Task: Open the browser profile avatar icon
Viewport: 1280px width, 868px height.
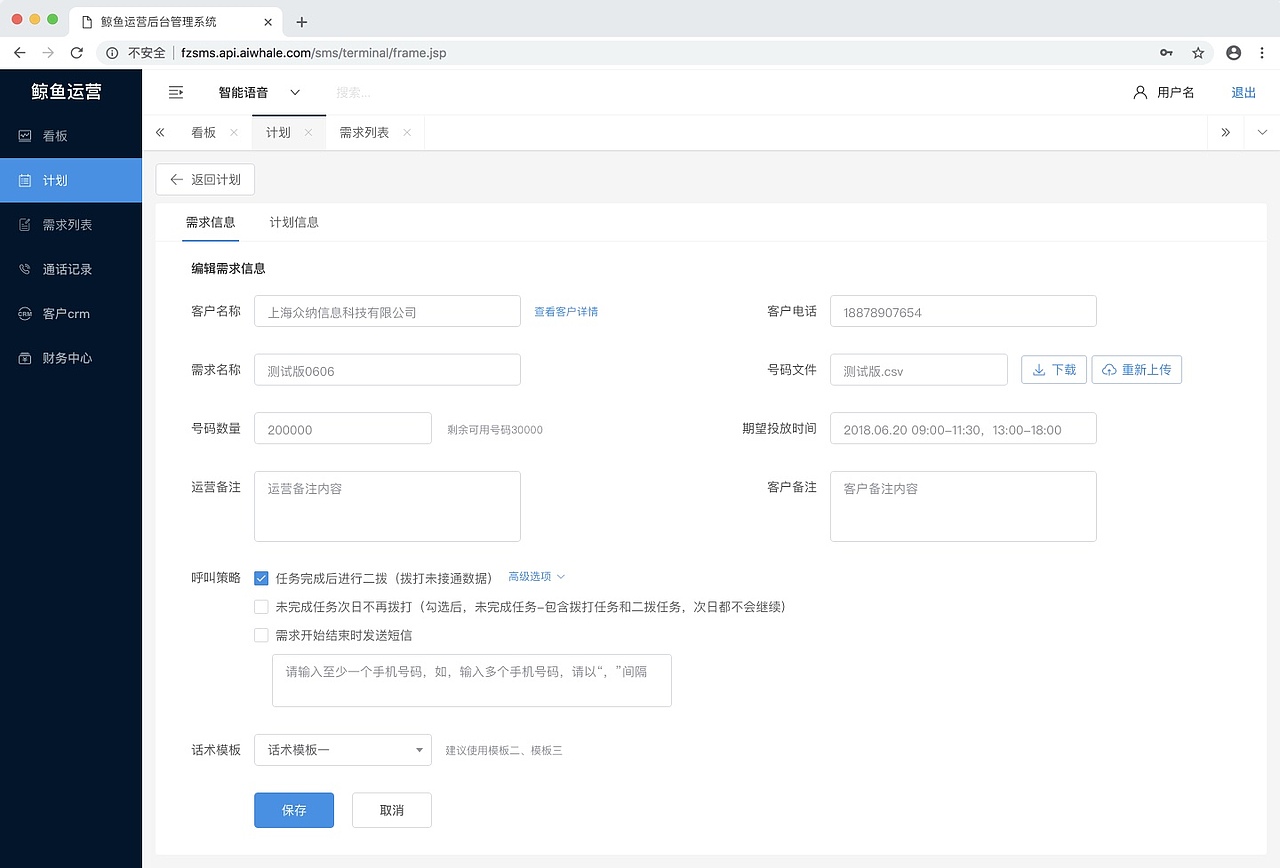Action: (1233, 52)
